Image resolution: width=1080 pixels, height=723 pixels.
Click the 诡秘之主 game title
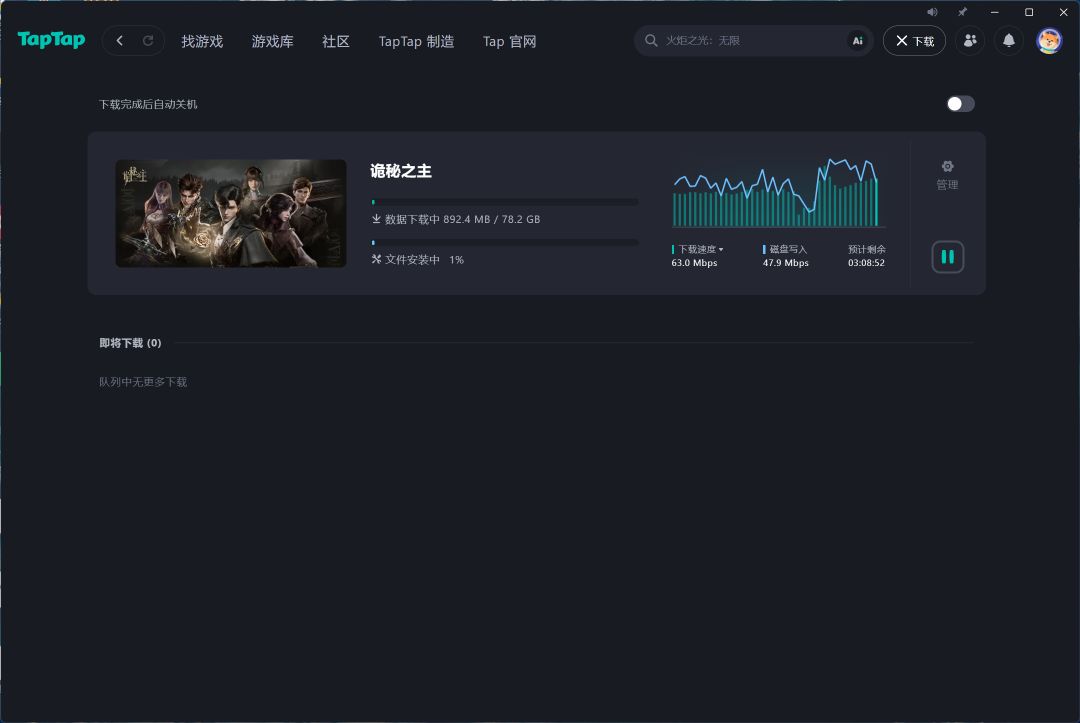click(401, 171)
